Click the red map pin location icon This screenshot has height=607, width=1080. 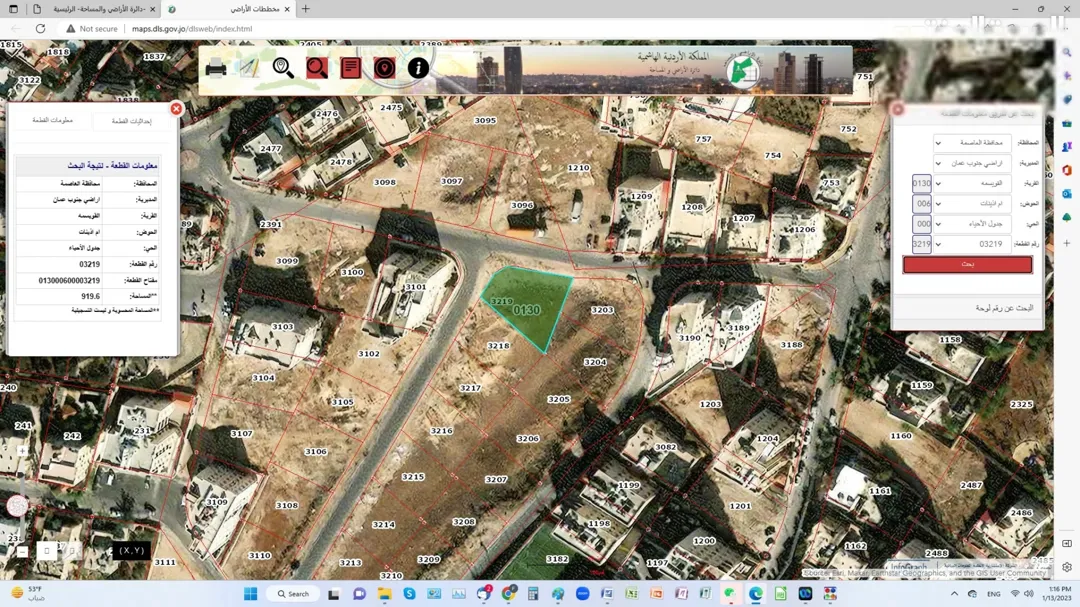click(384, 68)
